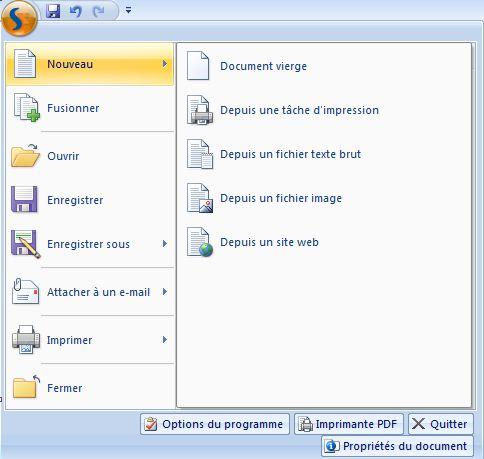Choose Fusionner from the menu

[x=90, y=108]
